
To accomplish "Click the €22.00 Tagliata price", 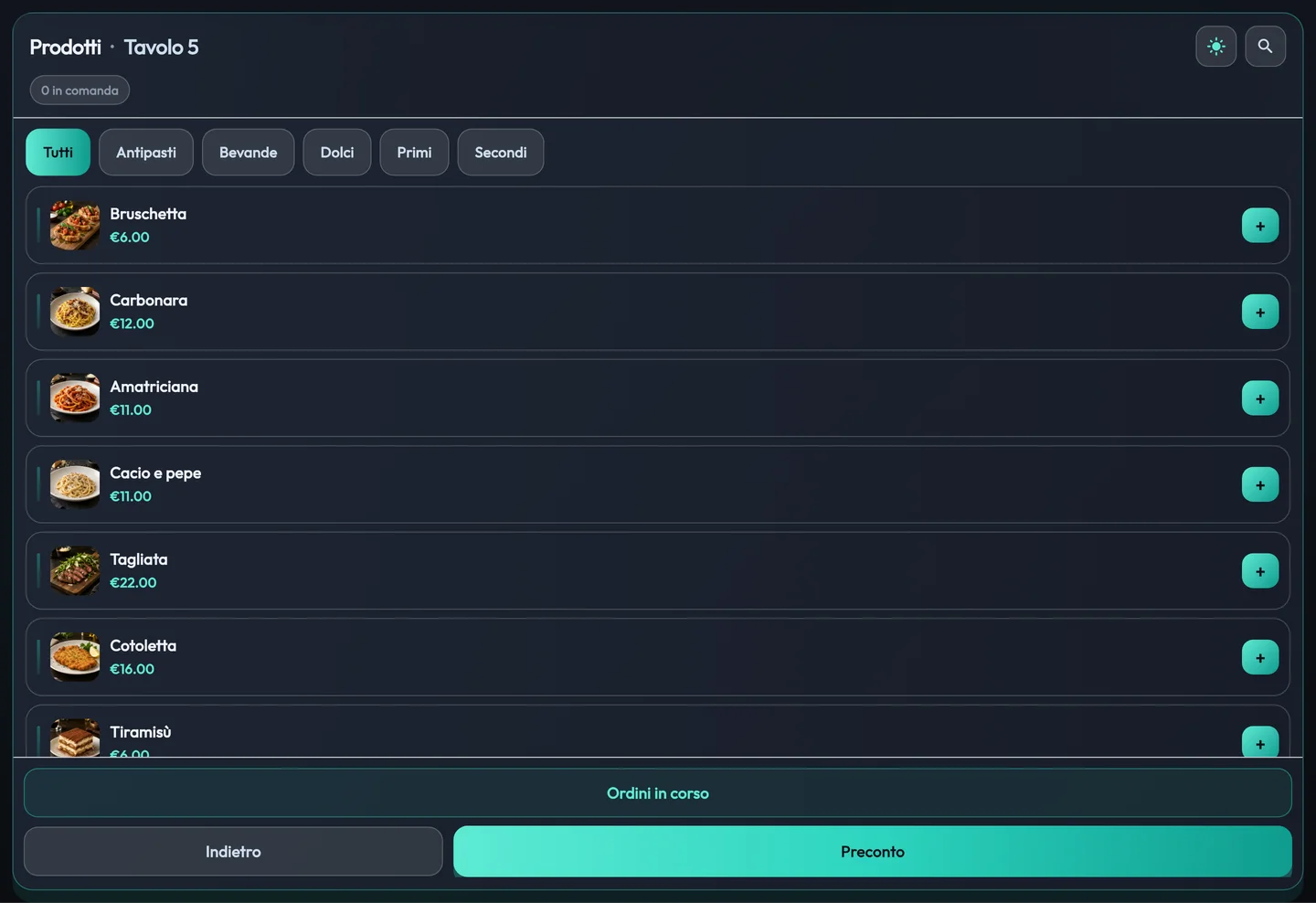I will click(133, 583).
